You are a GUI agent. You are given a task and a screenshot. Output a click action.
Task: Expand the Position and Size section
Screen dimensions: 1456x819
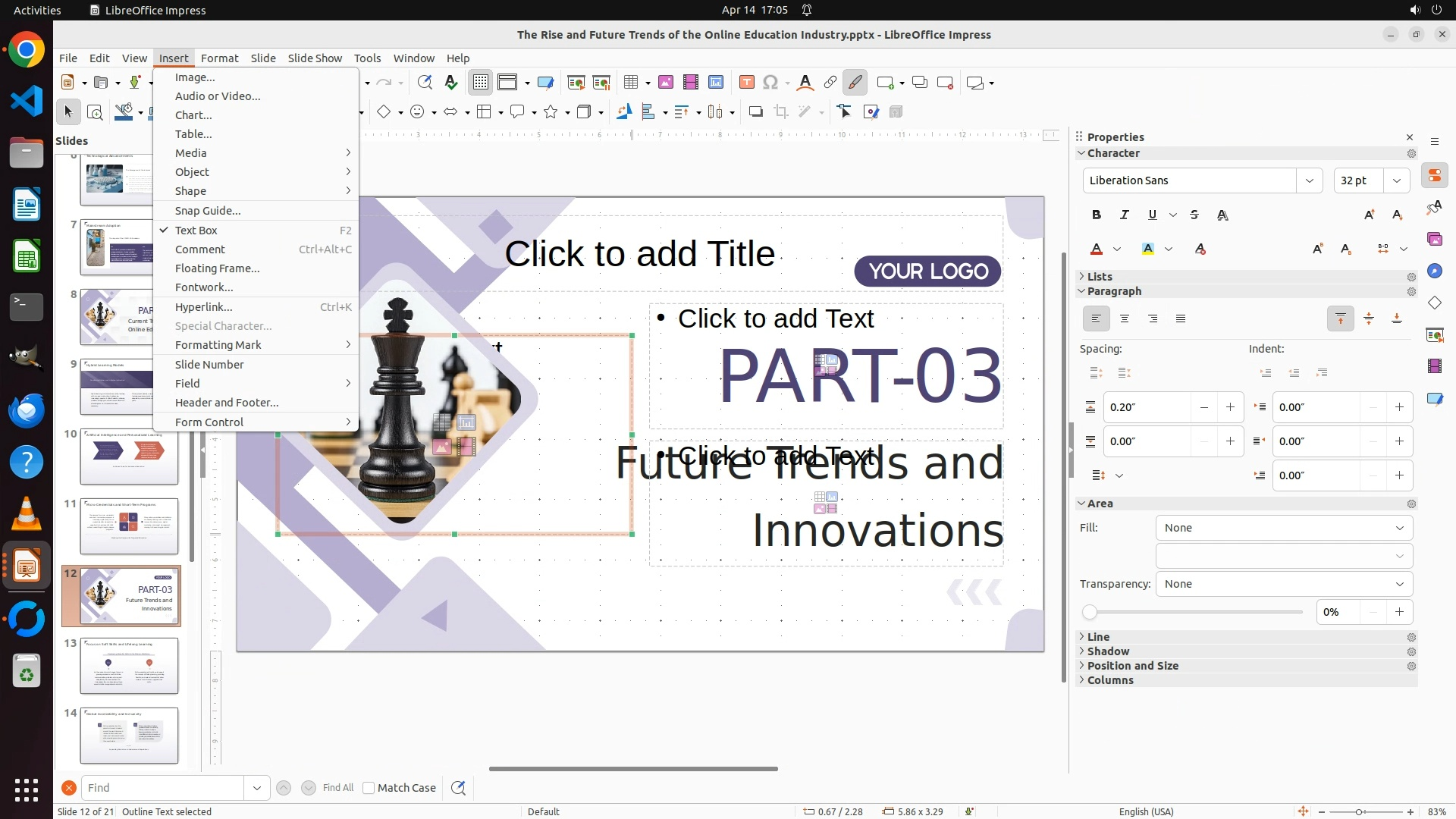pos(1132,666)
